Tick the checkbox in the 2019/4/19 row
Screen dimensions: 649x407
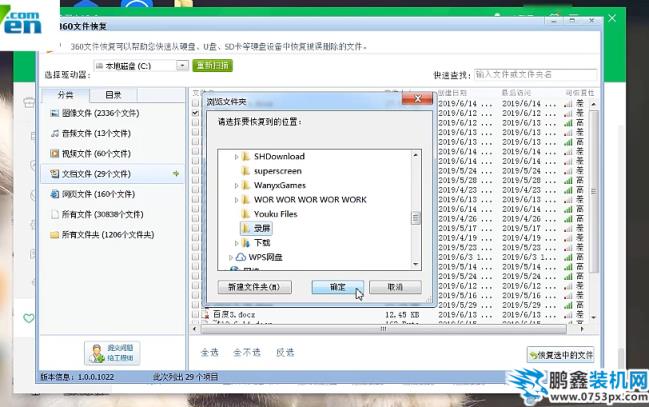click(195, 238)
